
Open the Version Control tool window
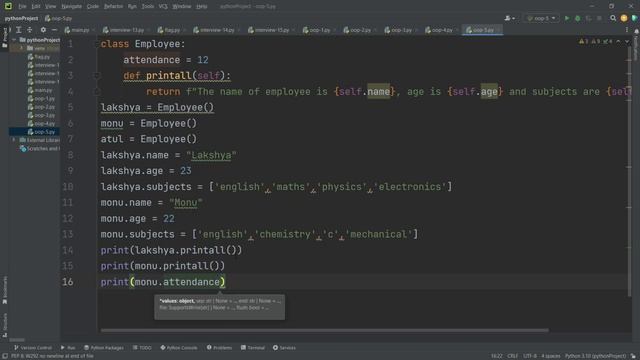[33, 348]
